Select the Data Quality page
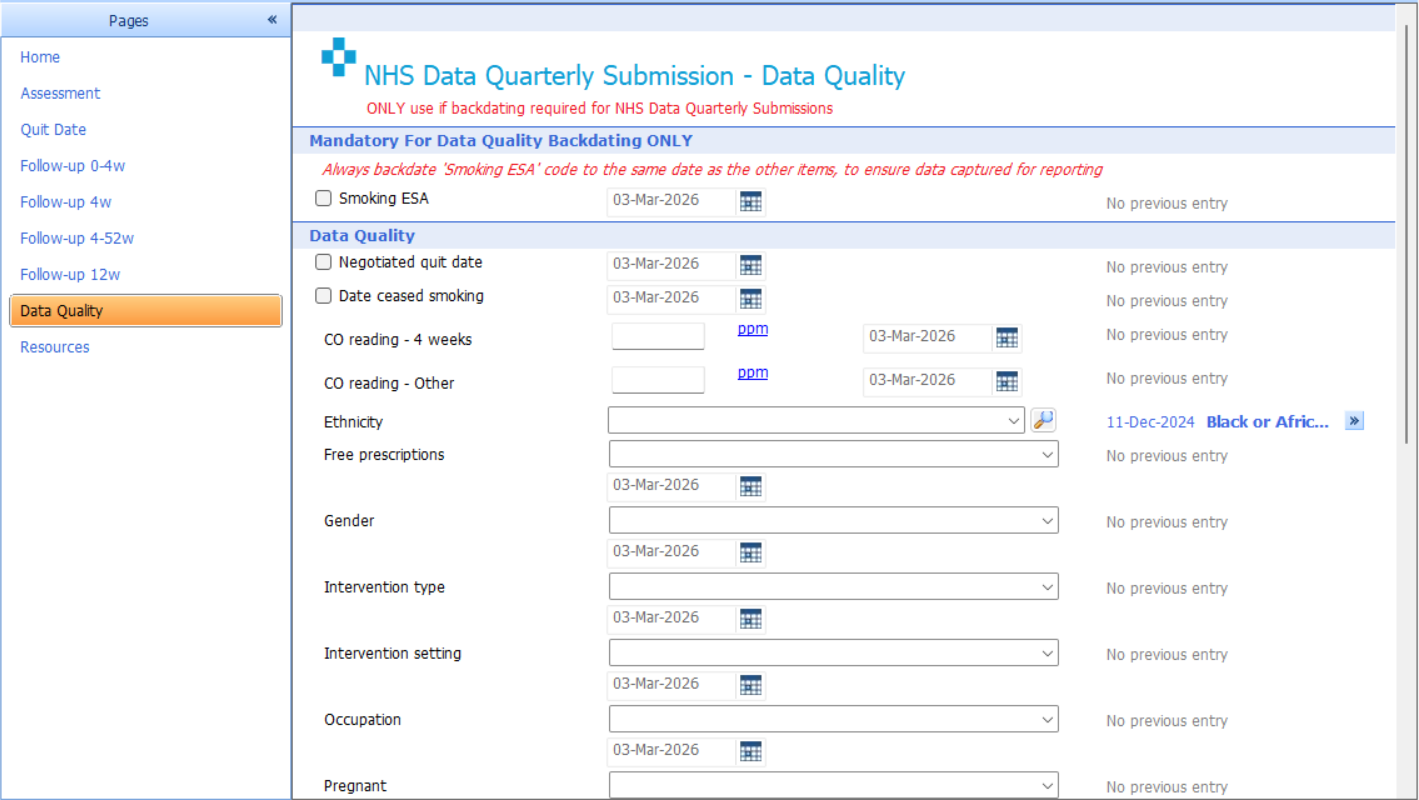Image resolution: width=1419 pixels, height=800 pixels. pyautogui.click(x=145, y=311)
